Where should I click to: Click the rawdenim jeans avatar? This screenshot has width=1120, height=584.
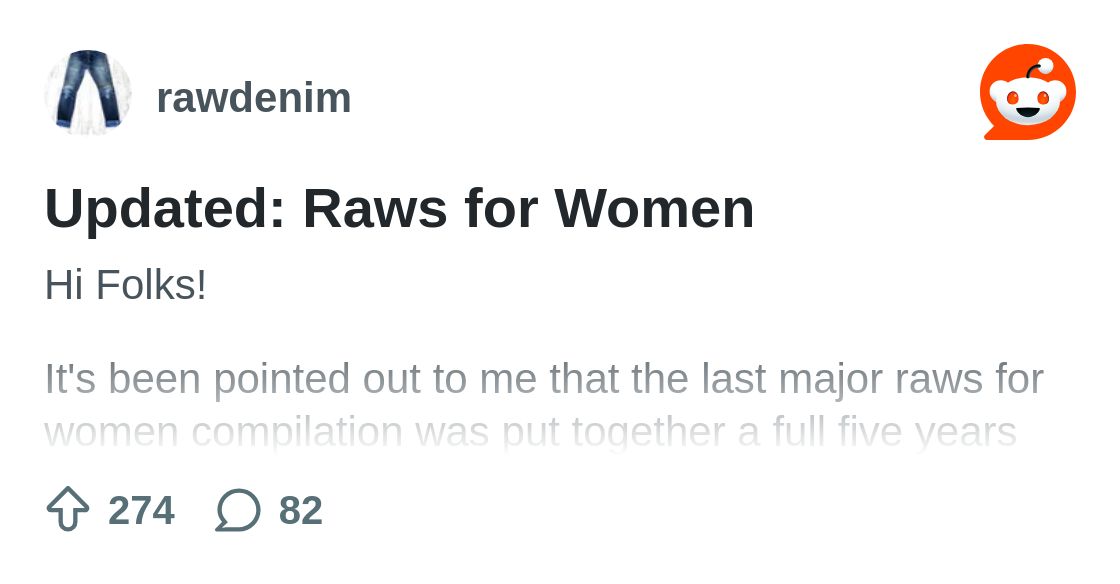(88, 92)
